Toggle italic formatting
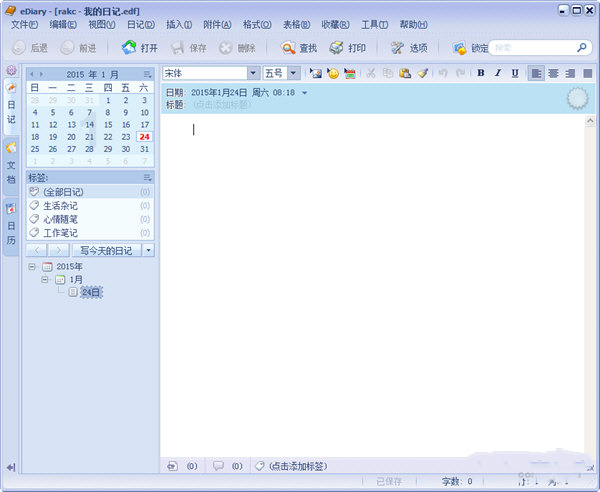600x492 pixels. [x=498, y=73]
